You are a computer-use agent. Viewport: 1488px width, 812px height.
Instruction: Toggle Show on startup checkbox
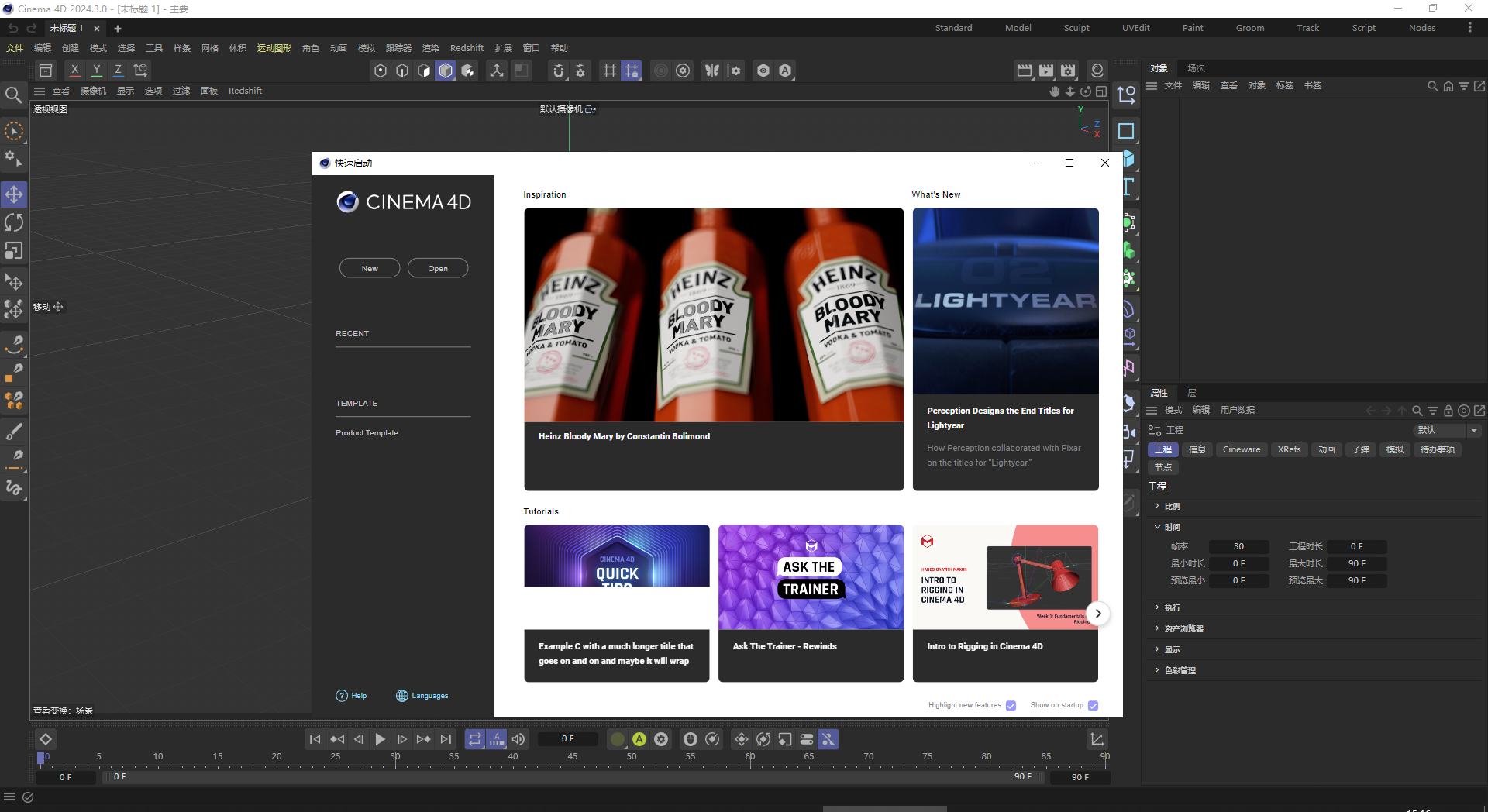1093,705
